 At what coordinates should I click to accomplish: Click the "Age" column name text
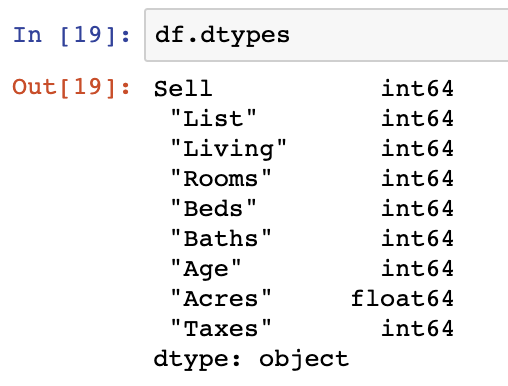coord(206,269)
